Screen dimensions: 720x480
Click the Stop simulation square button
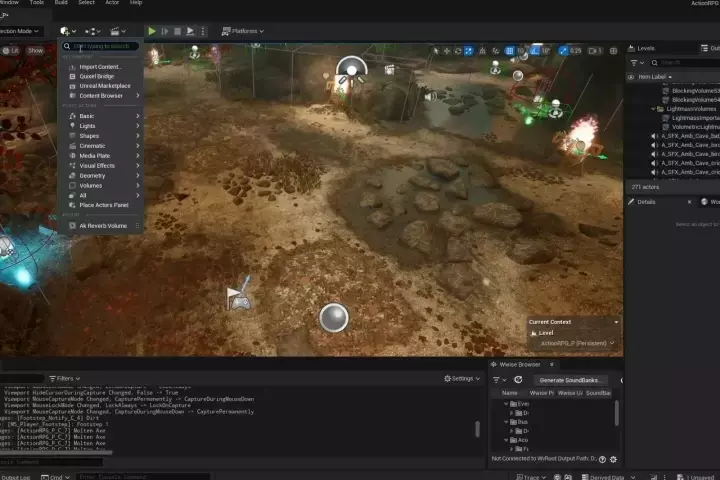[x=177, y=31]
